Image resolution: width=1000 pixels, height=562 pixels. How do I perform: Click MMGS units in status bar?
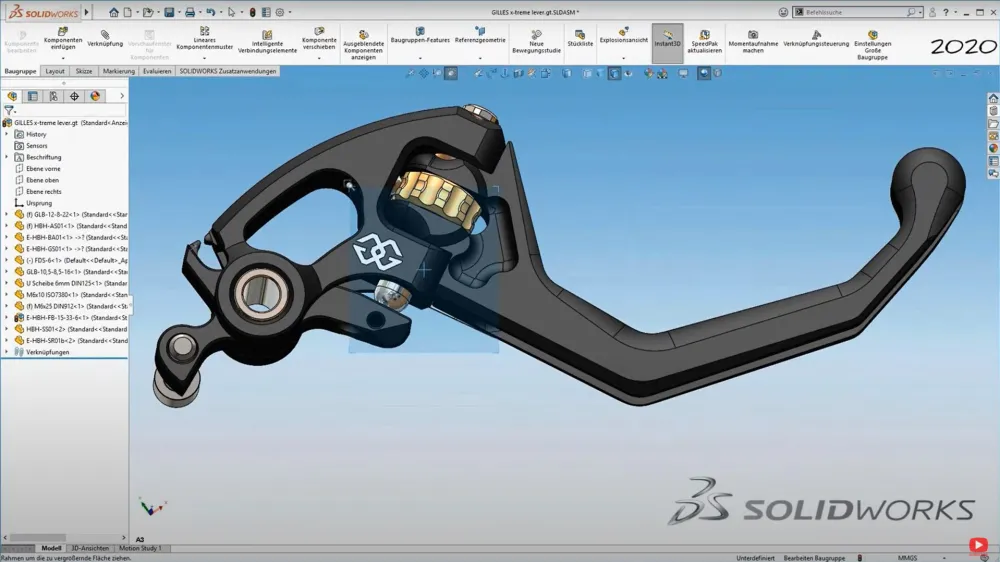coord(908,558)
